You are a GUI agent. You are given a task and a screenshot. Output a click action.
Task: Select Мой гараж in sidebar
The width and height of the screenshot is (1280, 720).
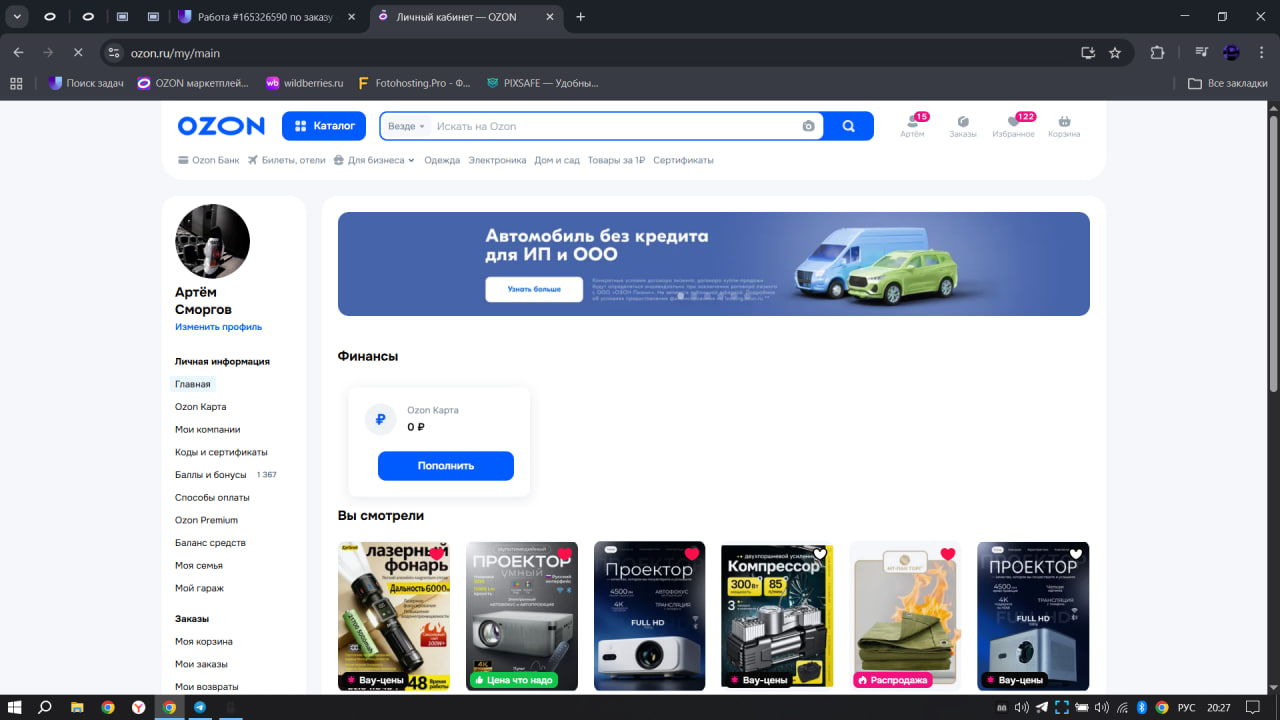200,588
